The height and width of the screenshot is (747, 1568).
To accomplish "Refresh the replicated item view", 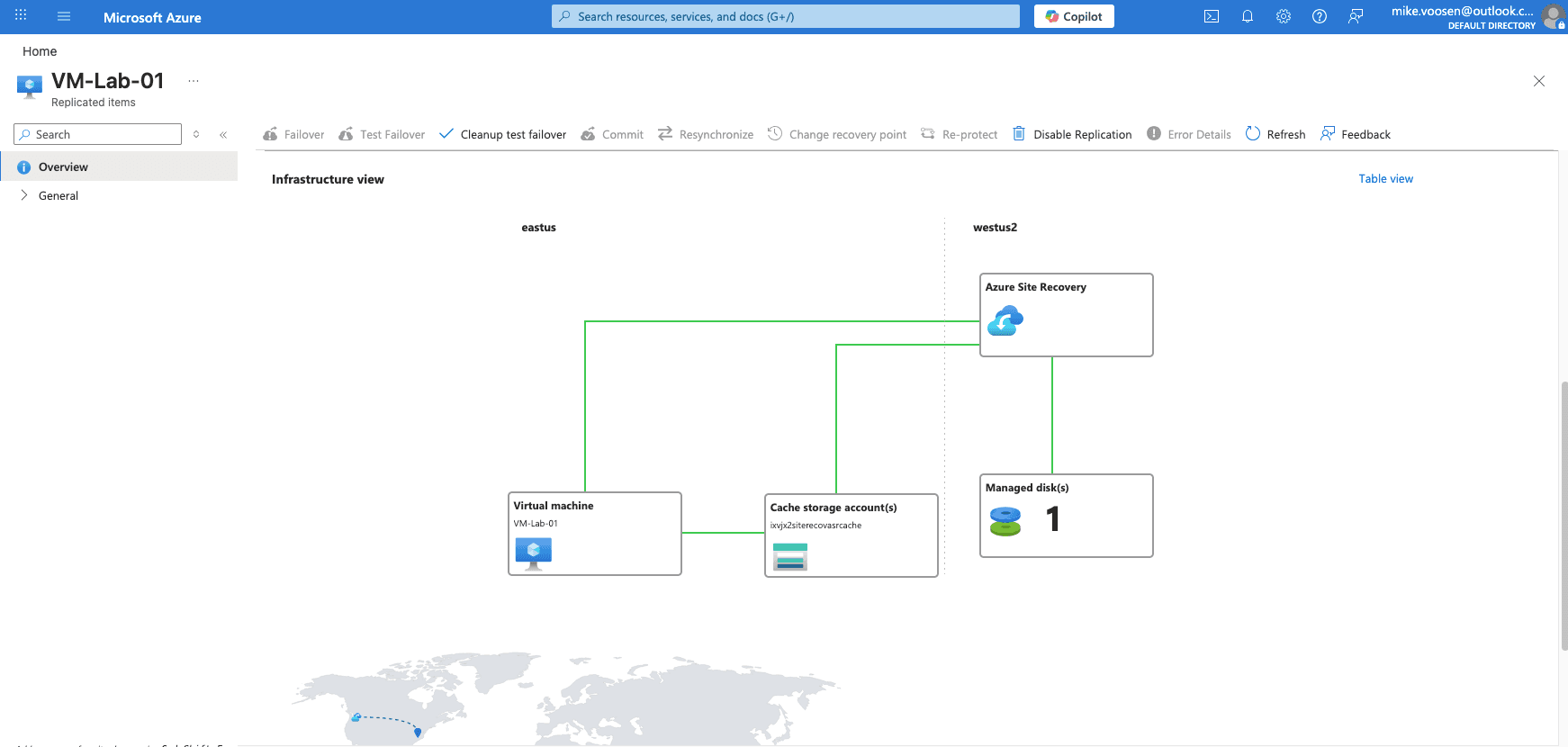I will click(1275, 134).
